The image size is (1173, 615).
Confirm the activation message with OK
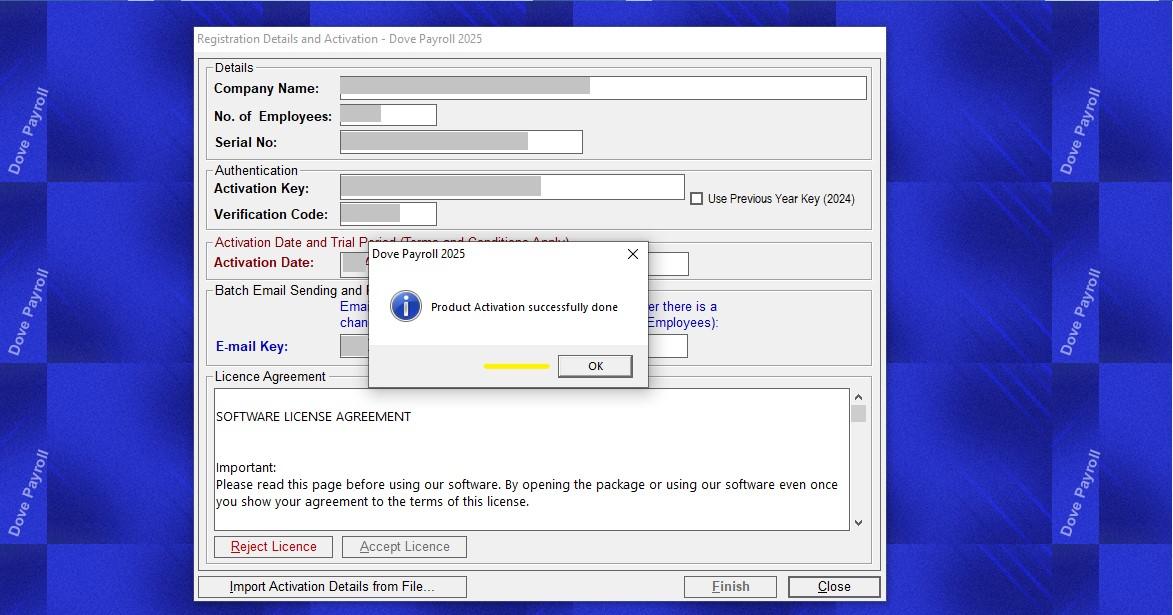click(595, 366)
